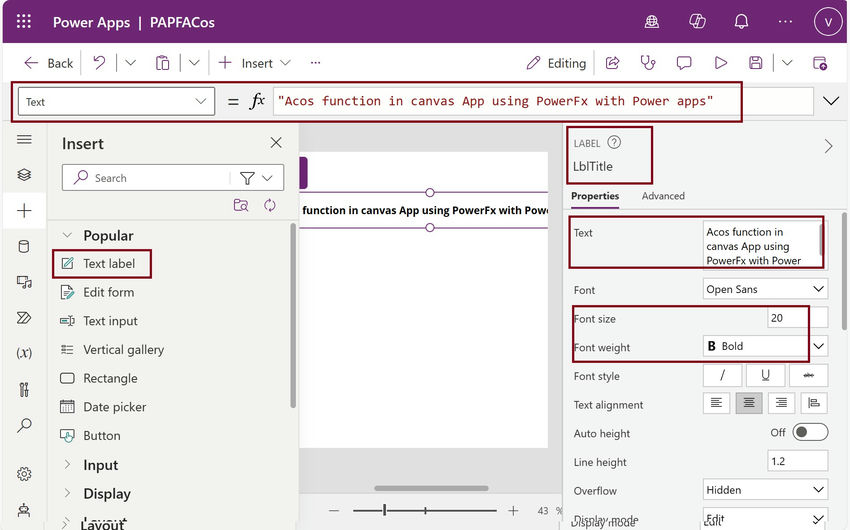Click the zoom in plus button
This screenshot has width=850, height=530.
point(513,510)
